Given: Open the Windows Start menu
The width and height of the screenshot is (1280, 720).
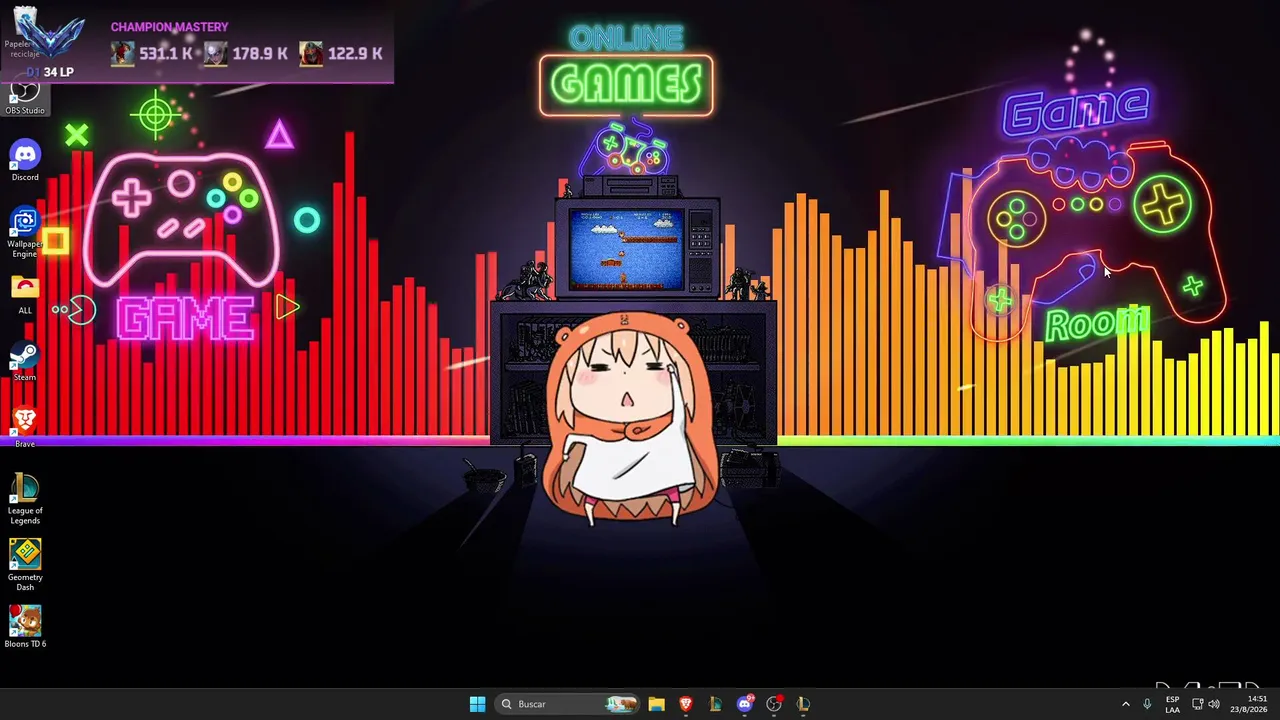Looking at the screenshot, I should tap(477, 704).
